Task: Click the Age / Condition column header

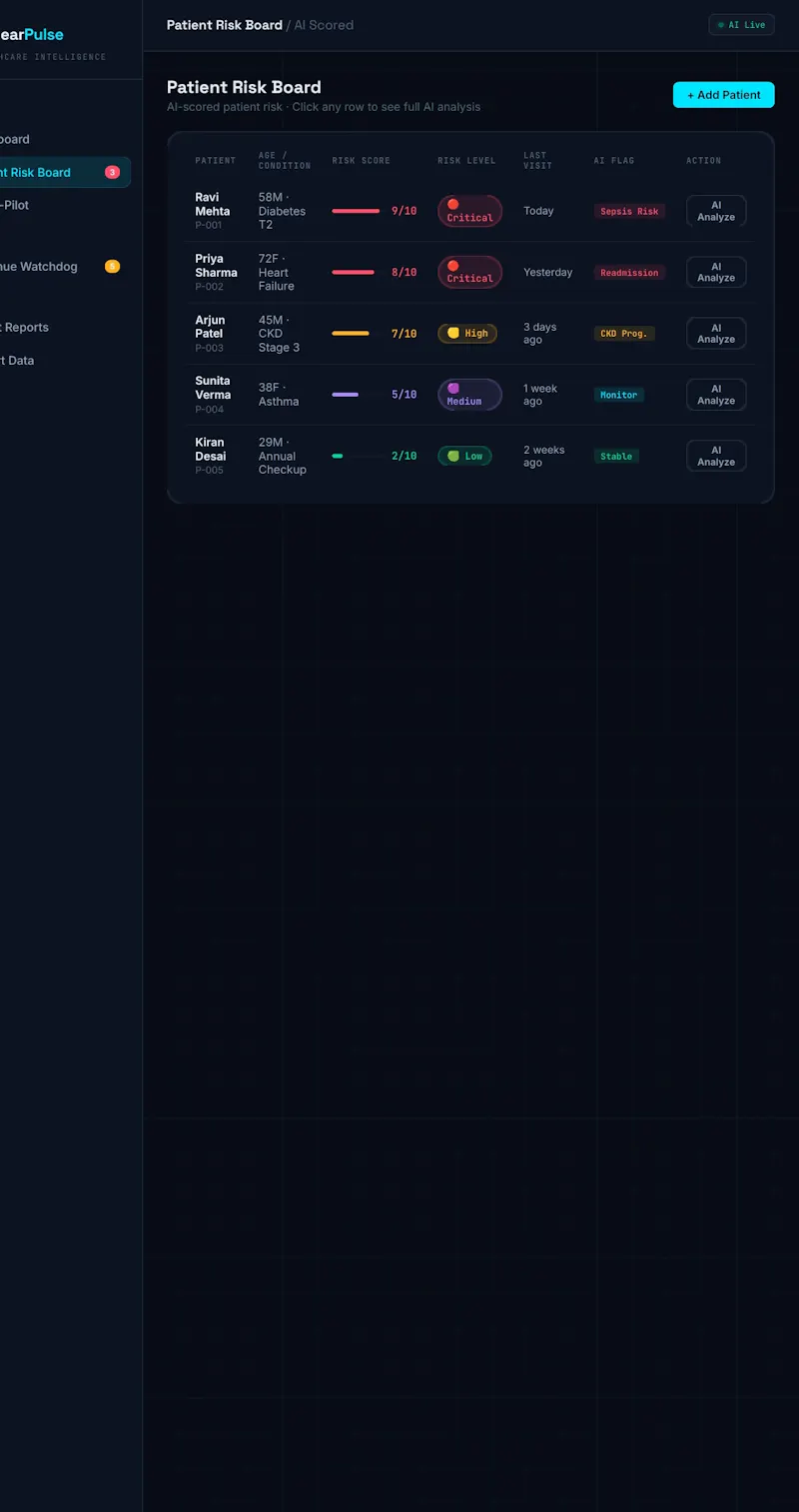Action: tap(285, 161)
